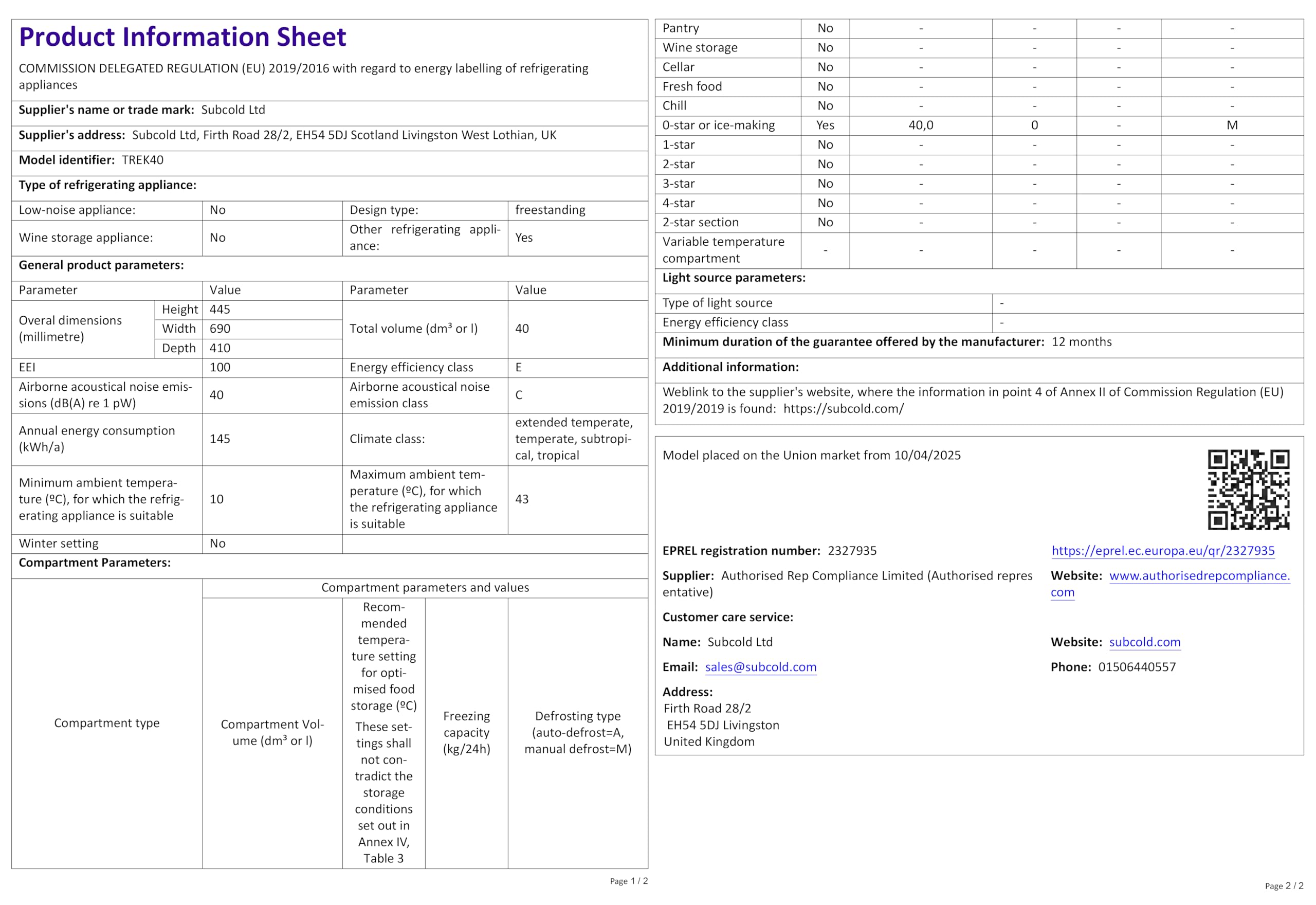The height and width of the screenshot is (905, 1316).
Task: Click the Light source parameters heading
Action: click(x=734, y=278)
